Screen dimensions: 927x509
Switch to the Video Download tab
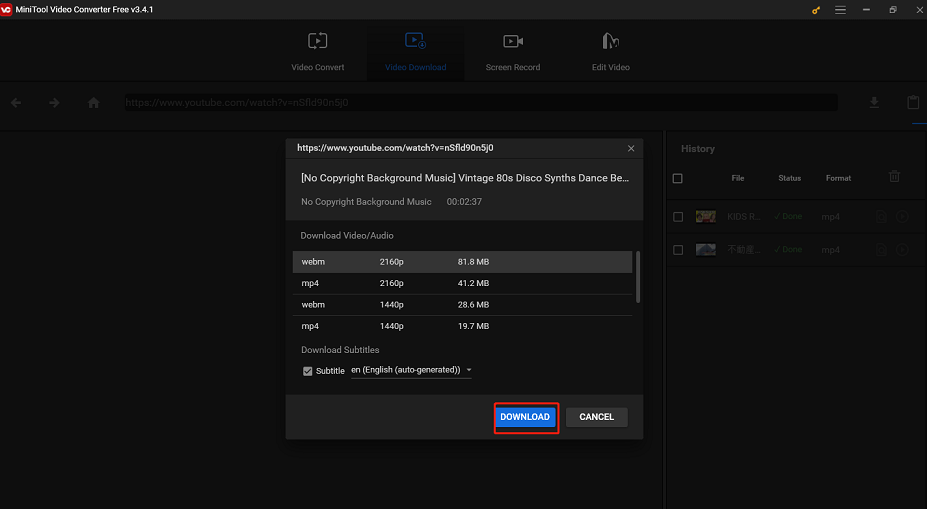(x=415, y=51)
